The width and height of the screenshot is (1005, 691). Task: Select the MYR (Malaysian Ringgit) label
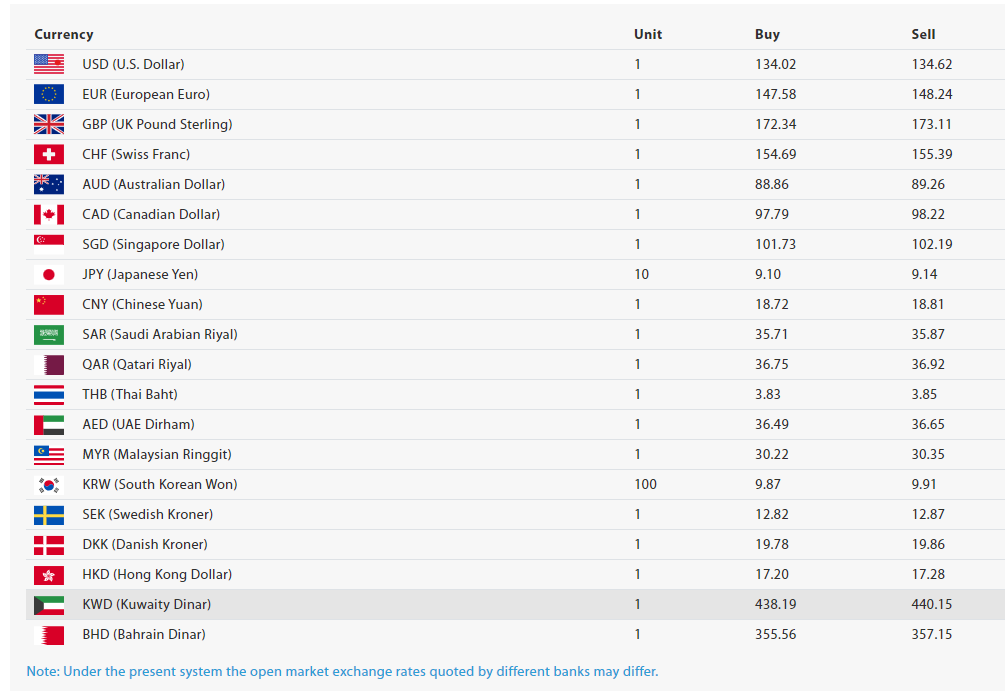click(157, 454)
